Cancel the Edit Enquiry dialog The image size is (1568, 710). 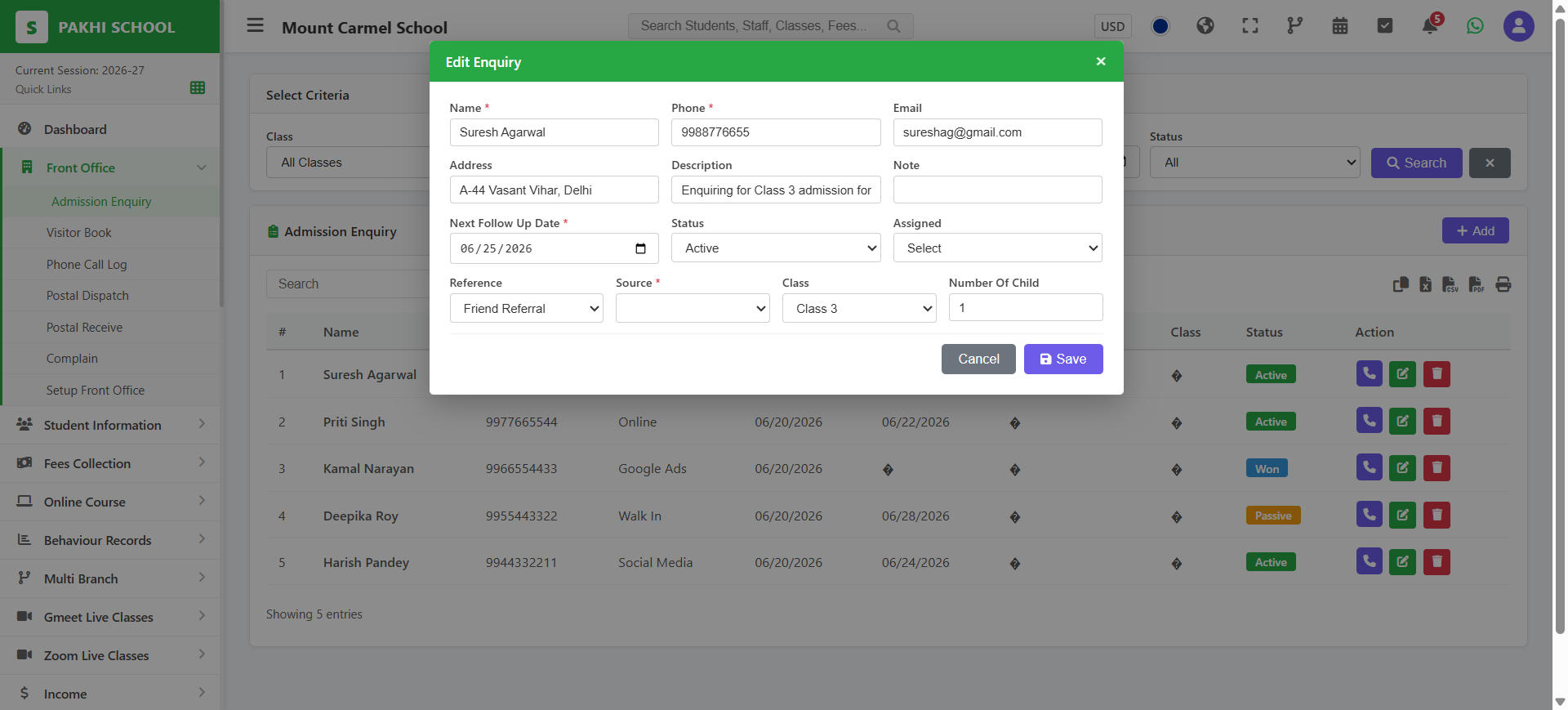pos(978,359)
